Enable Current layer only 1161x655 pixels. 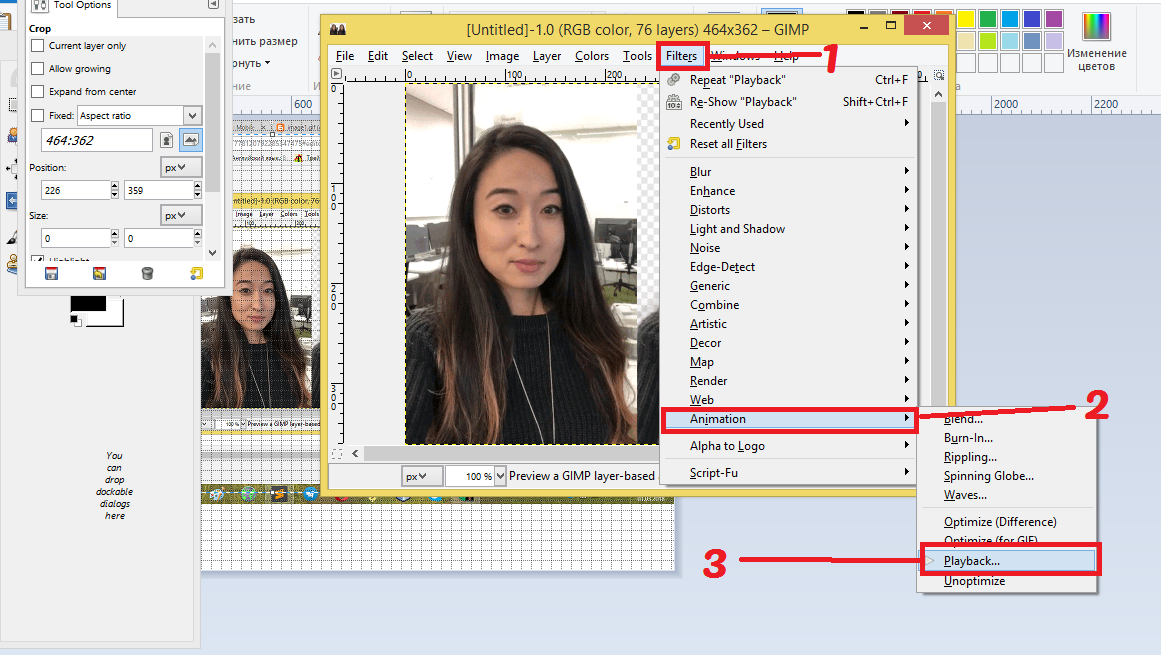pos(38,46)
